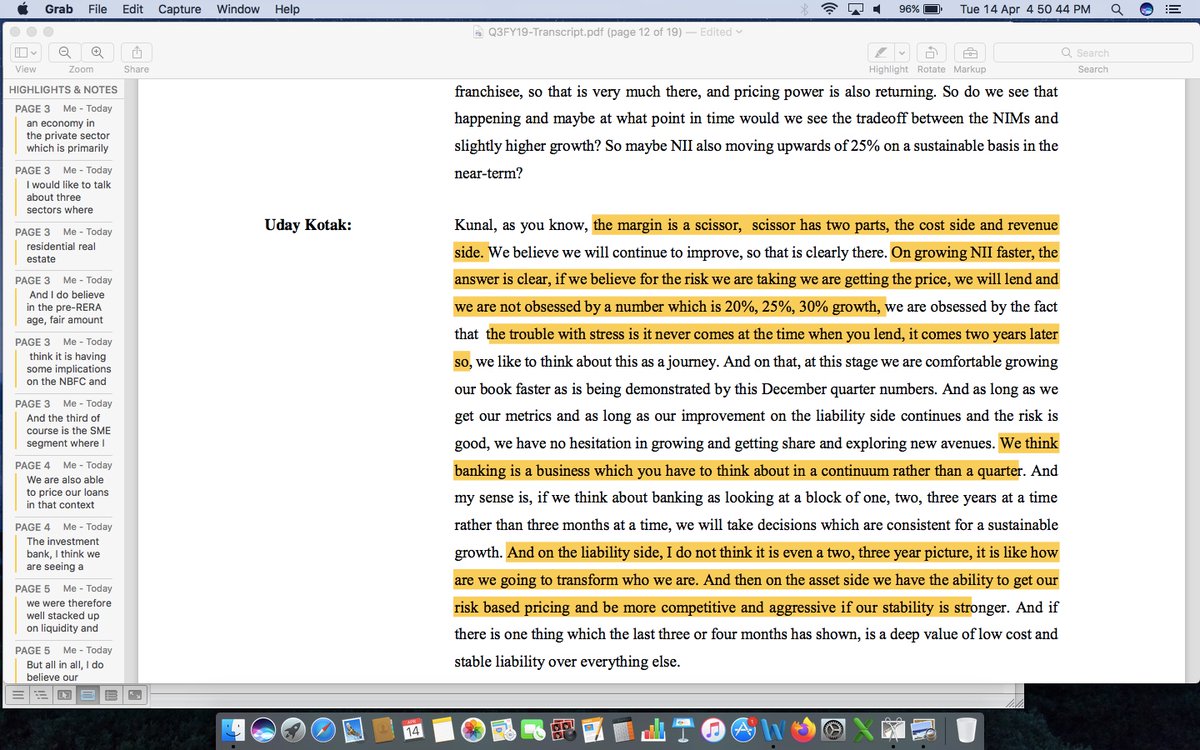
Task: Open Safari compass in the Dock
Action: pyautogui.click(x=323, y=730)
